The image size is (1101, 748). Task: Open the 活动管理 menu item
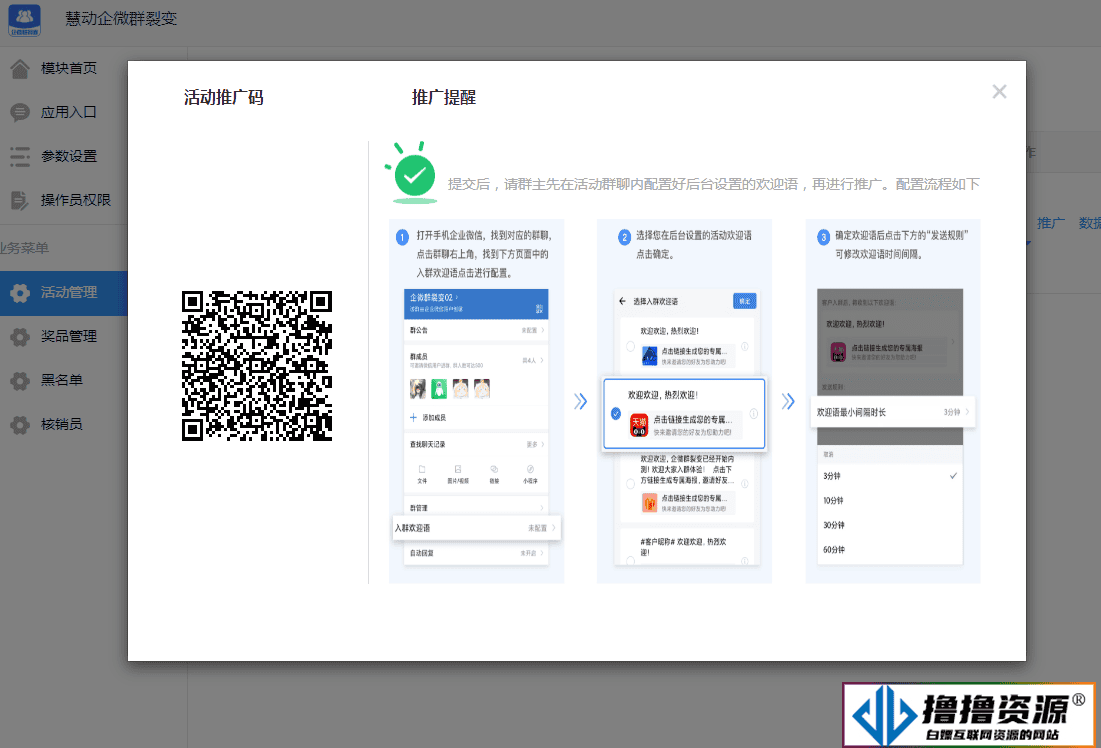coord(64,293)
